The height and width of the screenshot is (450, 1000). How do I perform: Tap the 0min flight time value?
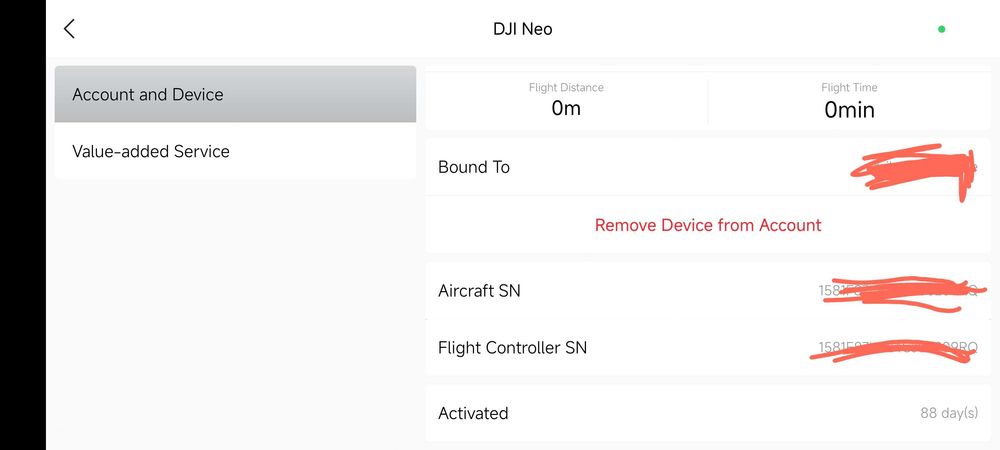click(849, 109)
